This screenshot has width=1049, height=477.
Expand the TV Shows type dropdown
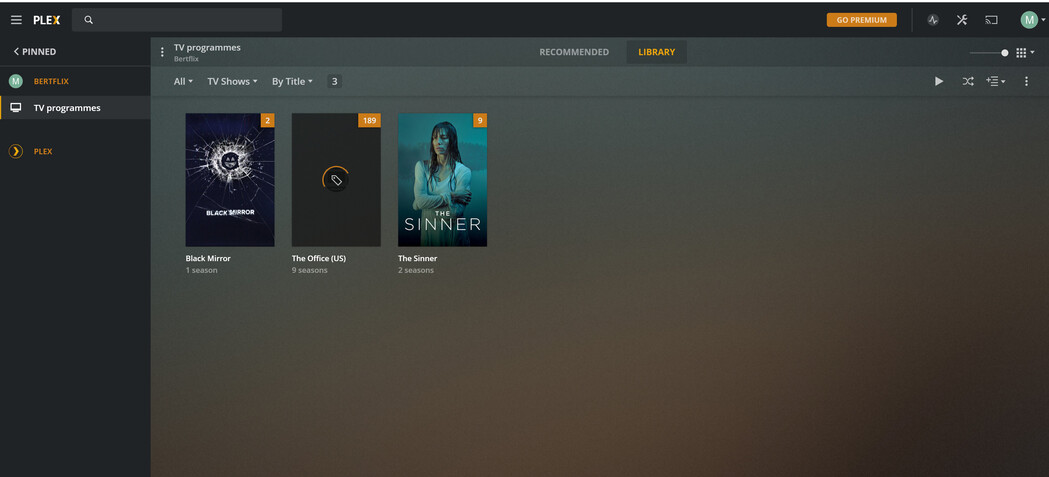click(x=232, y=82)
